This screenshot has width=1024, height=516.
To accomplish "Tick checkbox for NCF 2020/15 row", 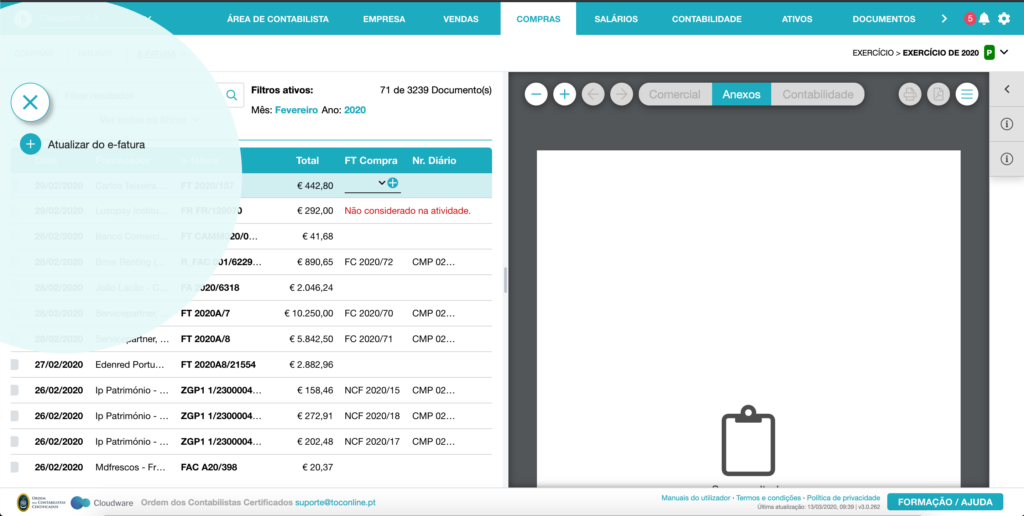I will tap(15, 390).
